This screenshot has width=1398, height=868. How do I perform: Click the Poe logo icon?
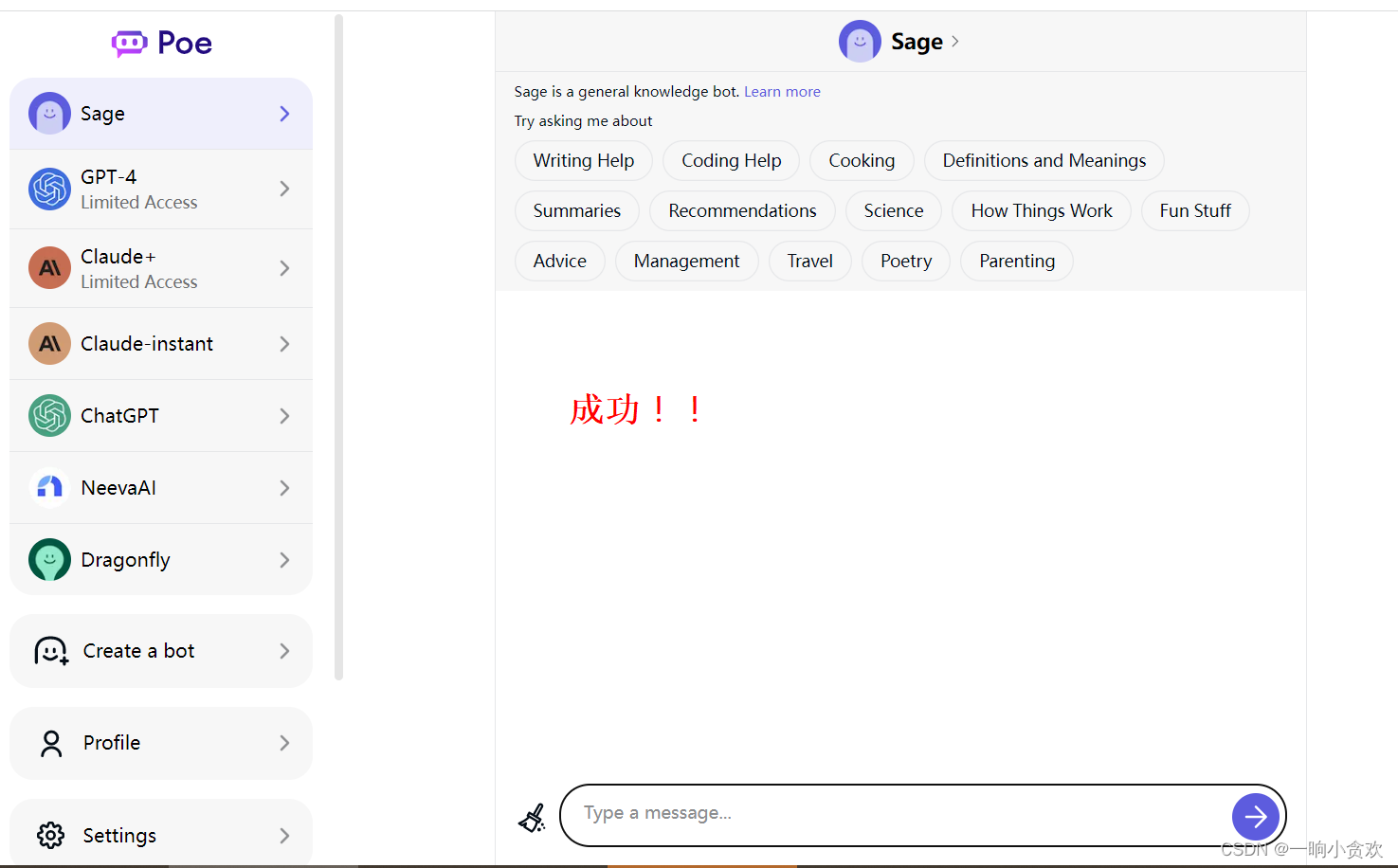click(129, 43)
